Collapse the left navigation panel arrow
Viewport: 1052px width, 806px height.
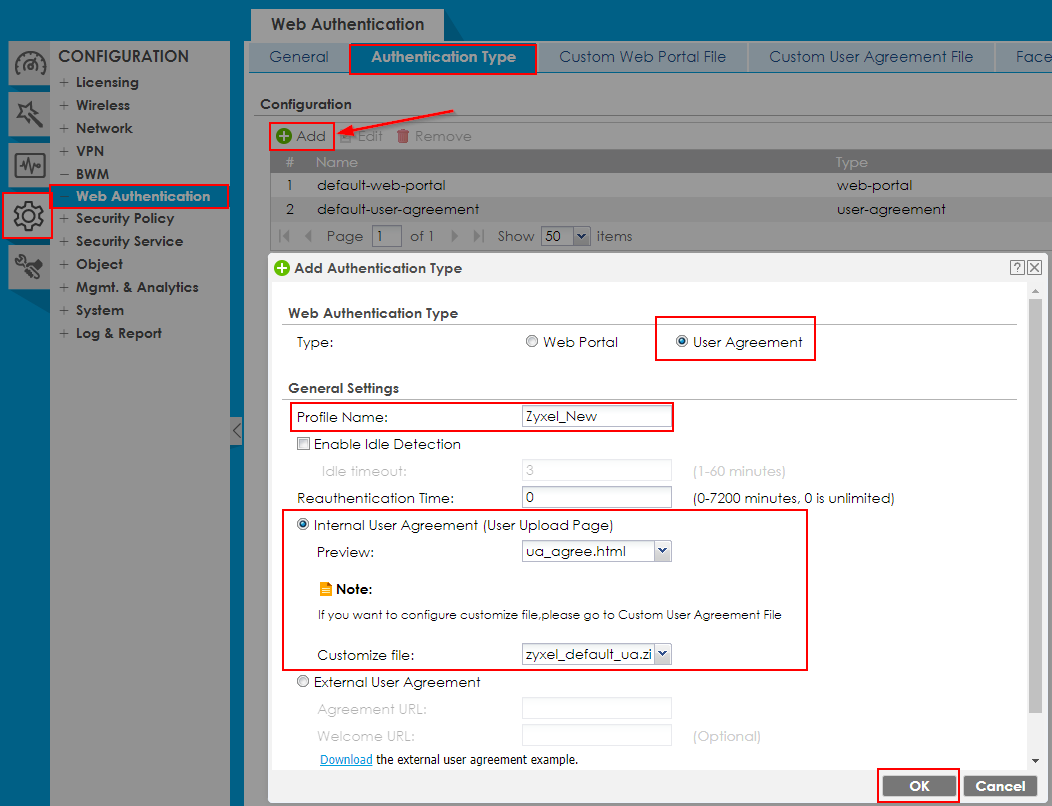(236, 431)
